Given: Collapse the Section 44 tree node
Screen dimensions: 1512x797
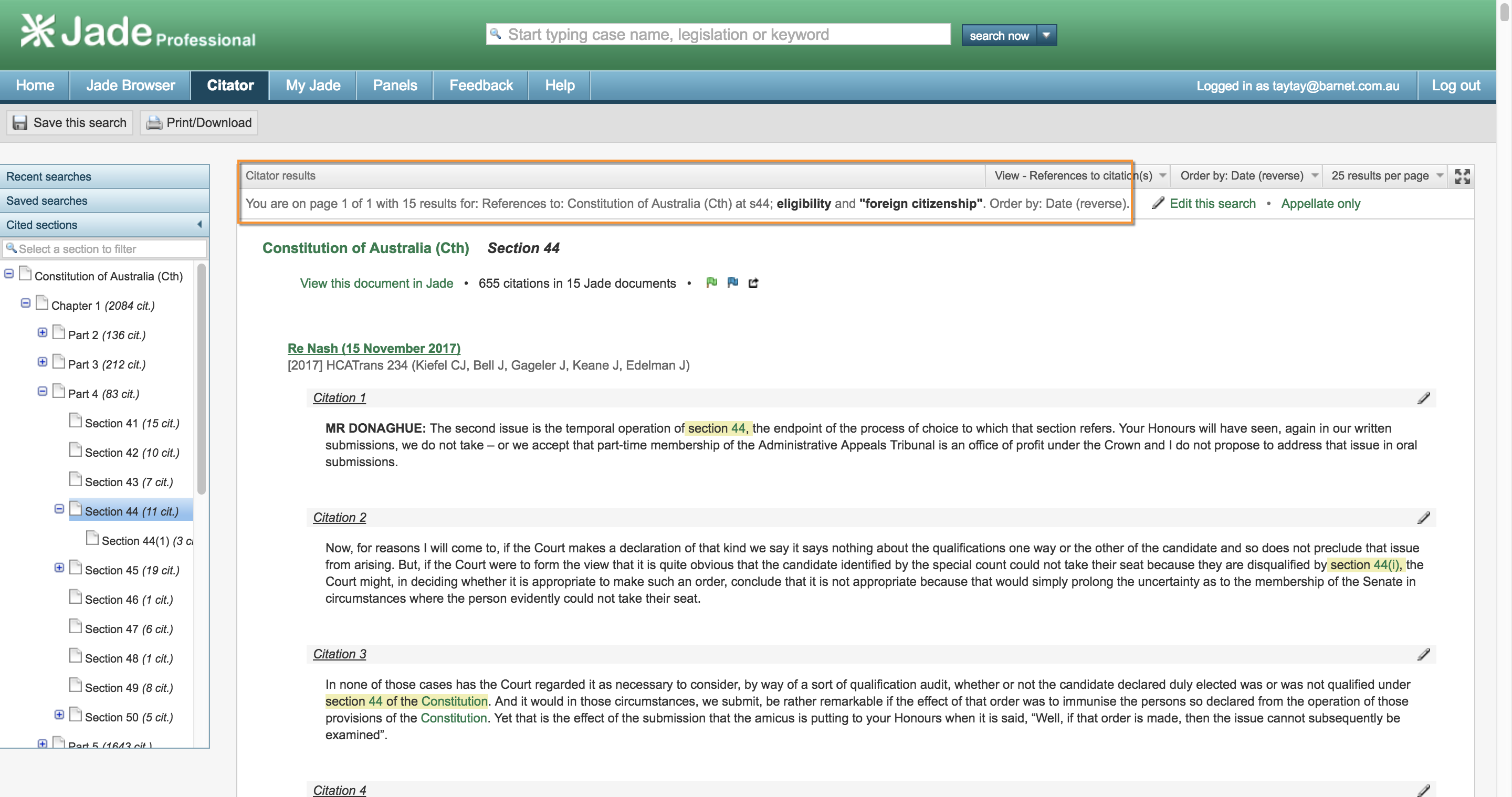Looking at the screenshot, I should [x=59, y=509].
